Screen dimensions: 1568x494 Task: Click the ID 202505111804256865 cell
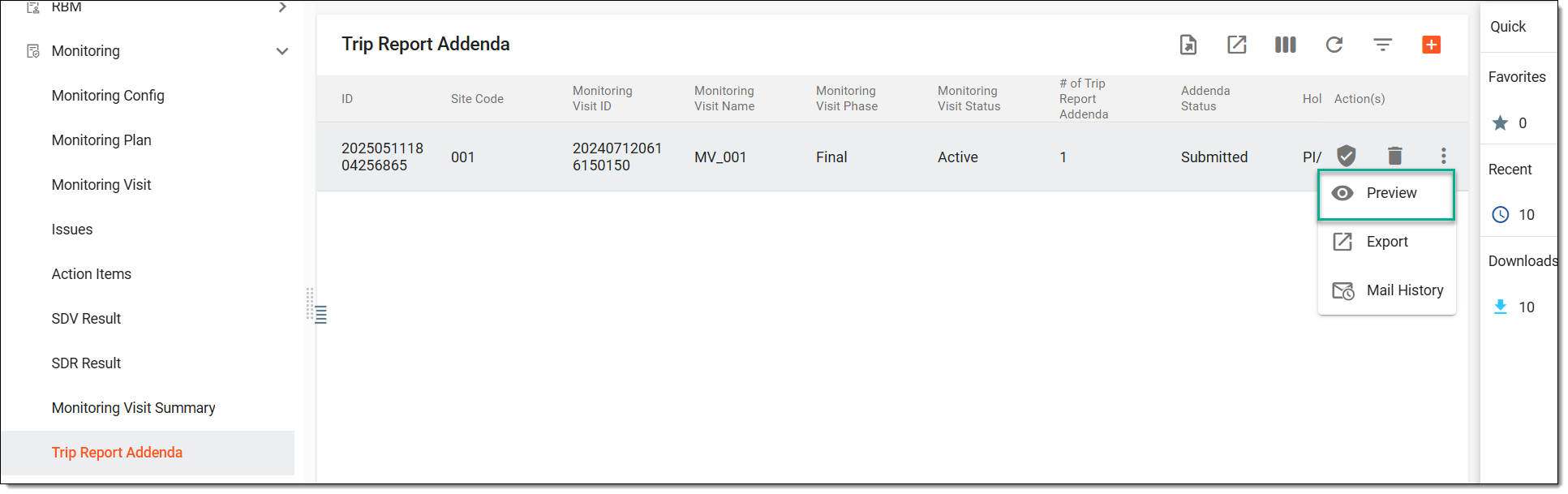click(382, 157)
